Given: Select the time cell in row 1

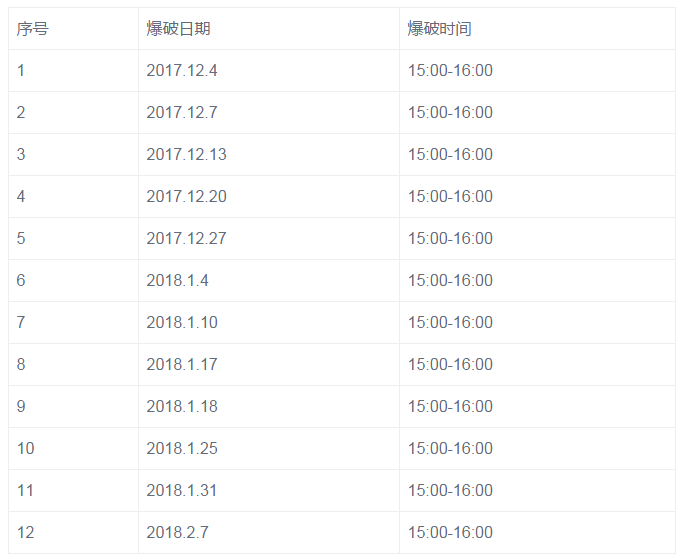Looking at the screenshot, I should [537, 71].
